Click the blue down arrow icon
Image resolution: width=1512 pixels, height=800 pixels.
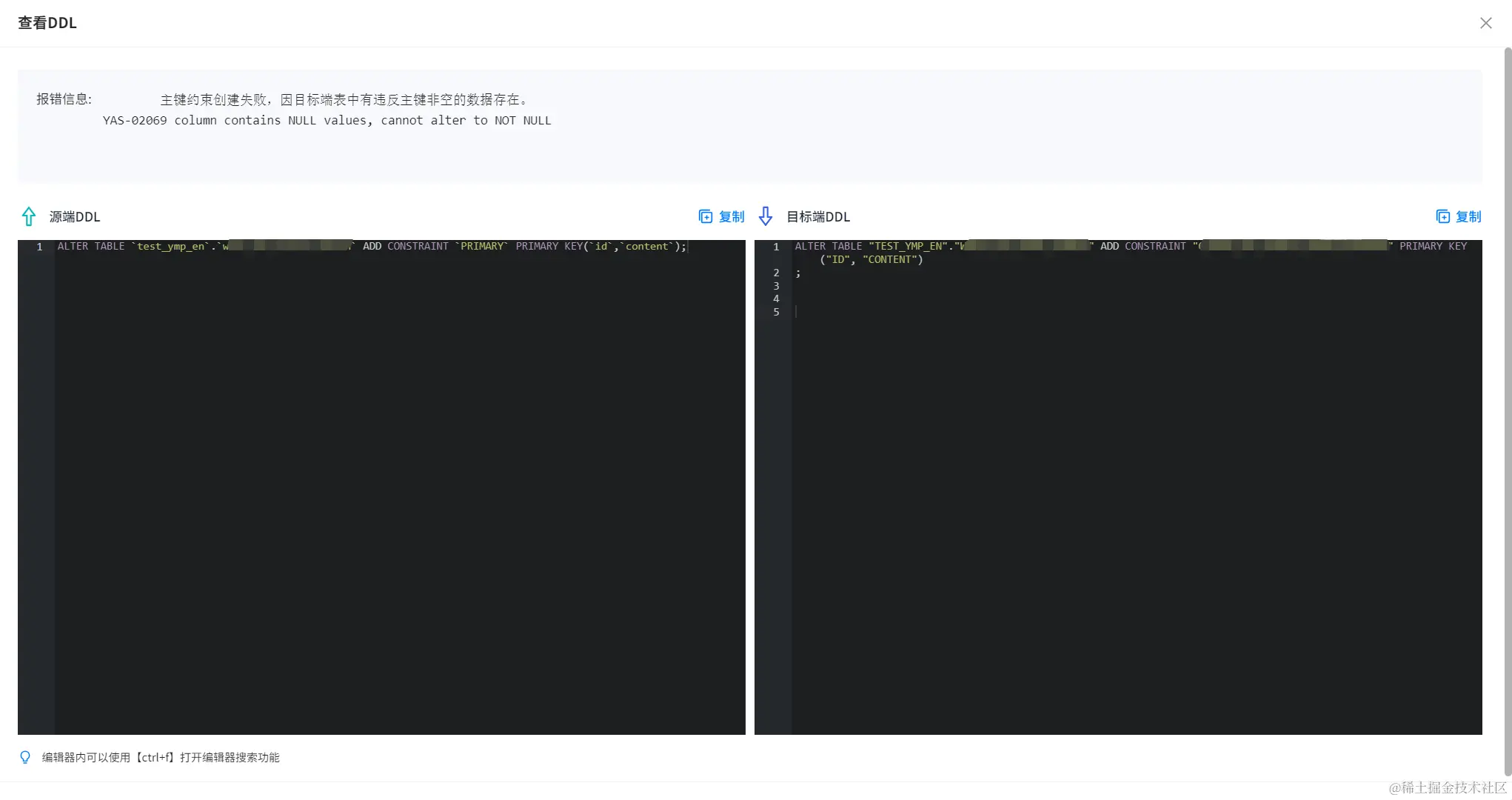pyautogui.click(x=766, y=216)
